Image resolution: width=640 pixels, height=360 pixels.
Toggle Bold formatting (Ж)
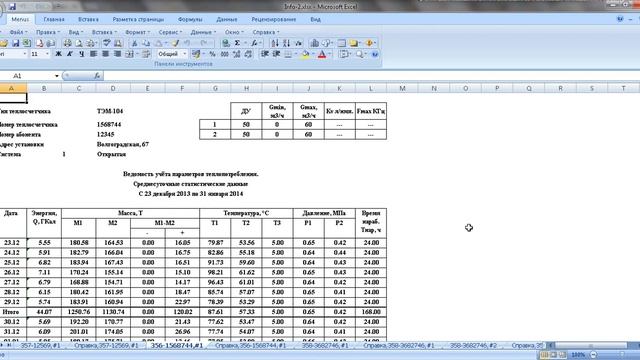[x=58, y=54]
